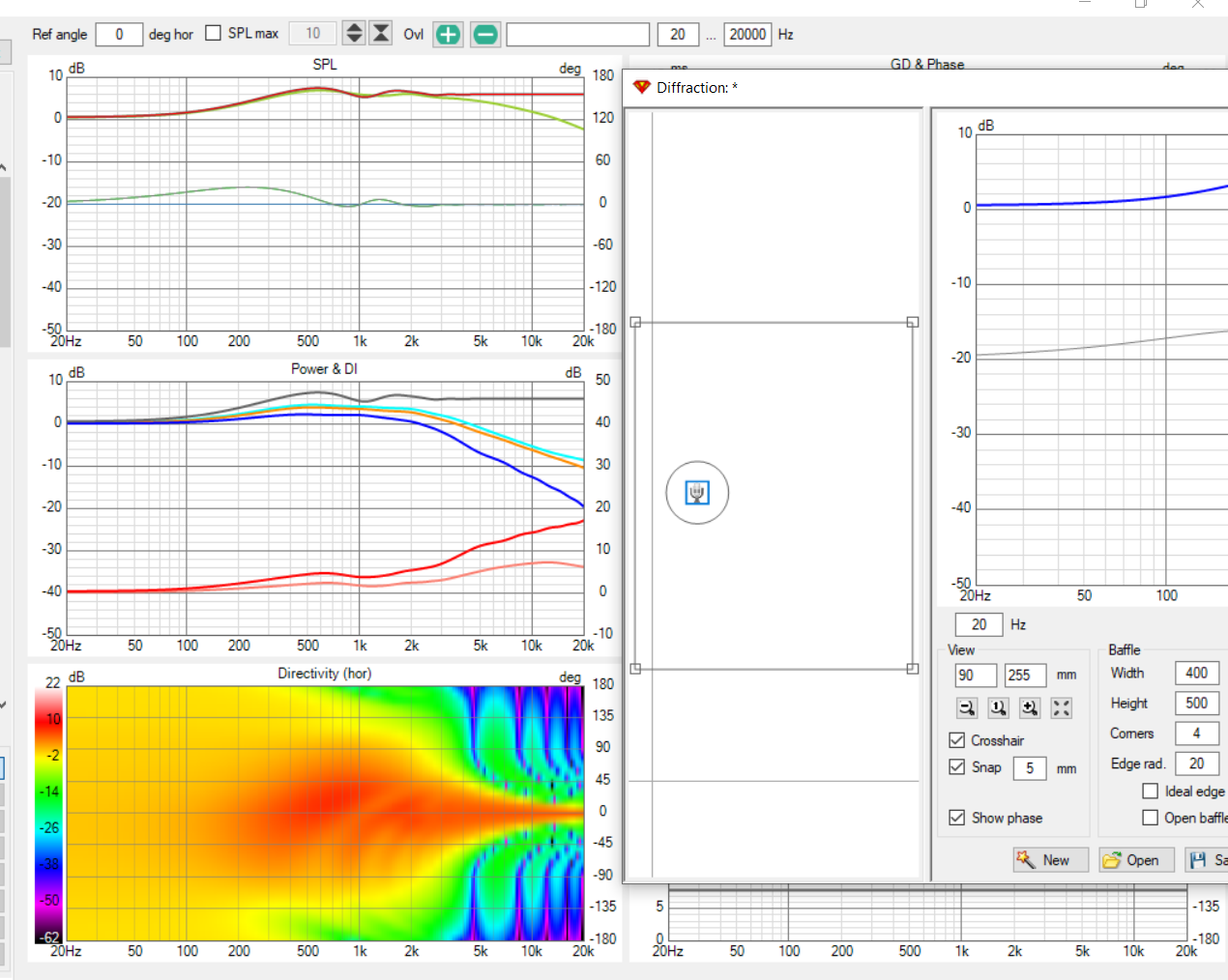Open a diffraction file
The height and width of the screenshot is (980, 1228).
(1137, 860)
